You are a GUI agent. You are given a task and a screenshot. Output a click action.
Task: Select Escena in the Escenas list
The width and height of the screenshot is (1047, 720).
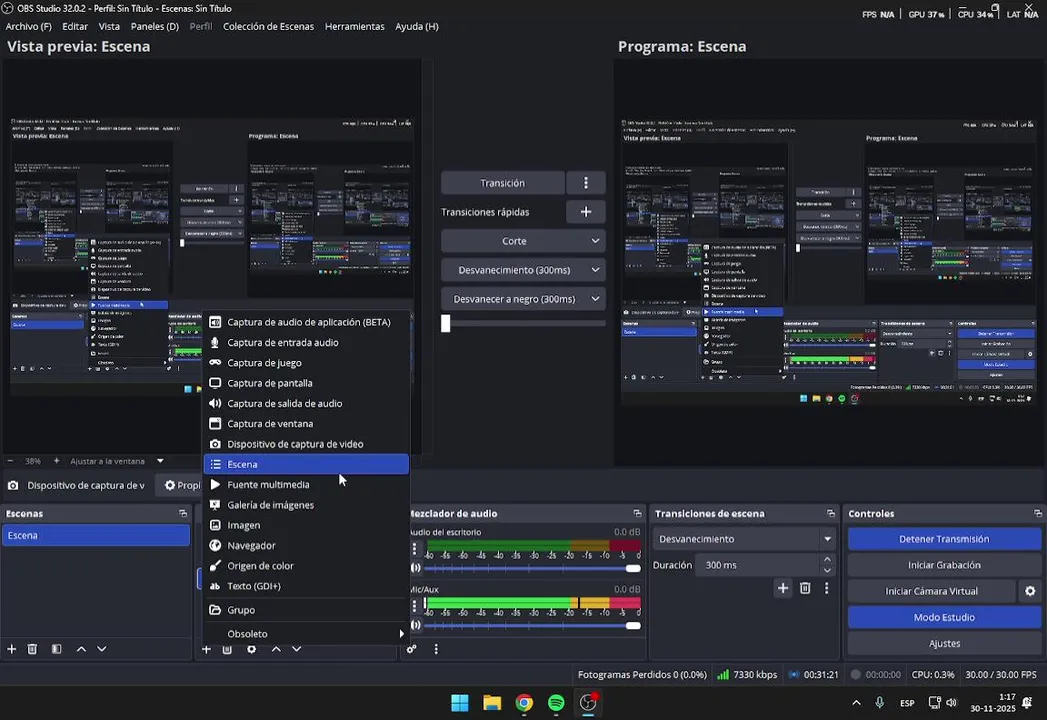[95, 536]
